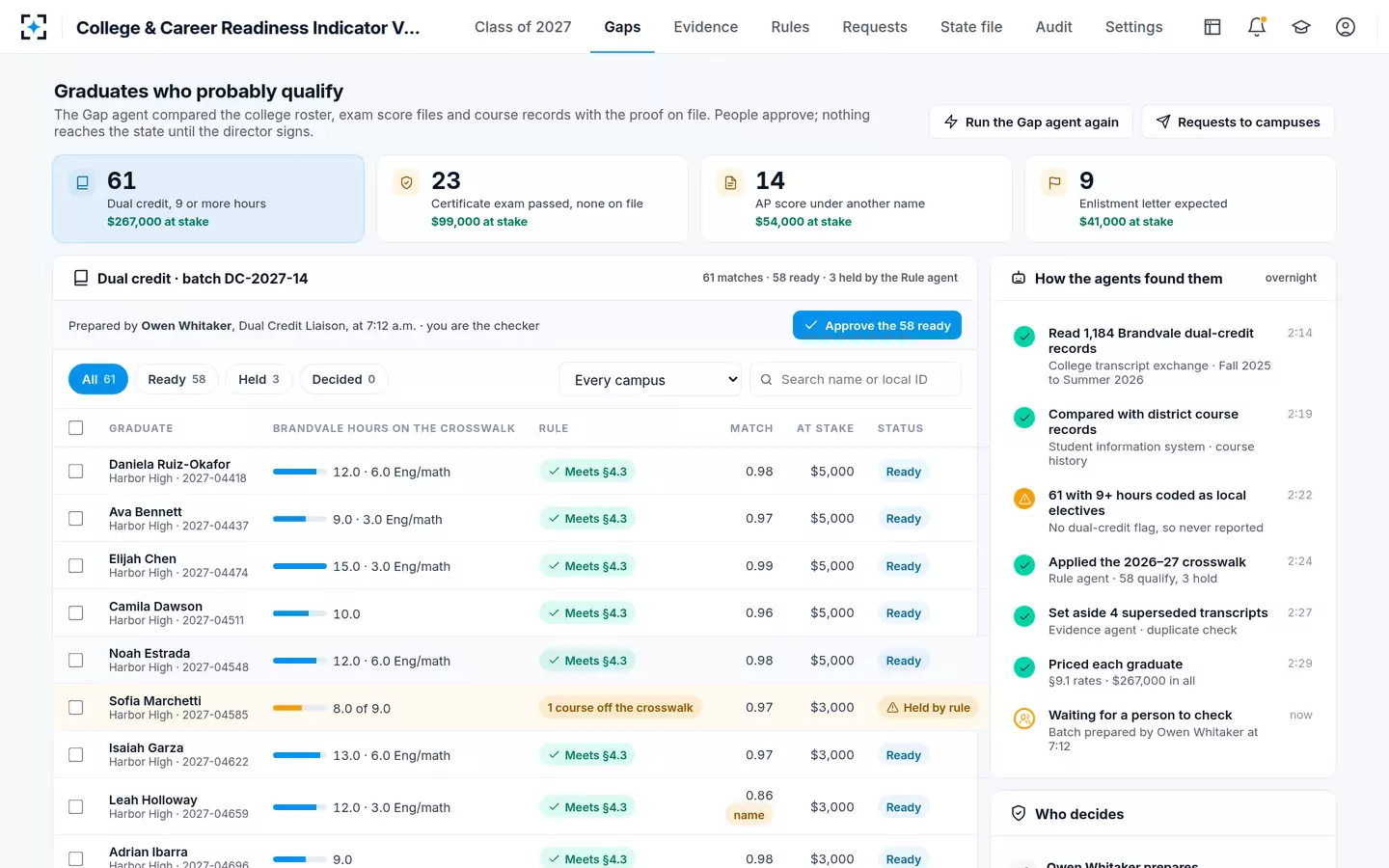
Task: Show only Ready 58 graduates
Action: pos(177,380)
